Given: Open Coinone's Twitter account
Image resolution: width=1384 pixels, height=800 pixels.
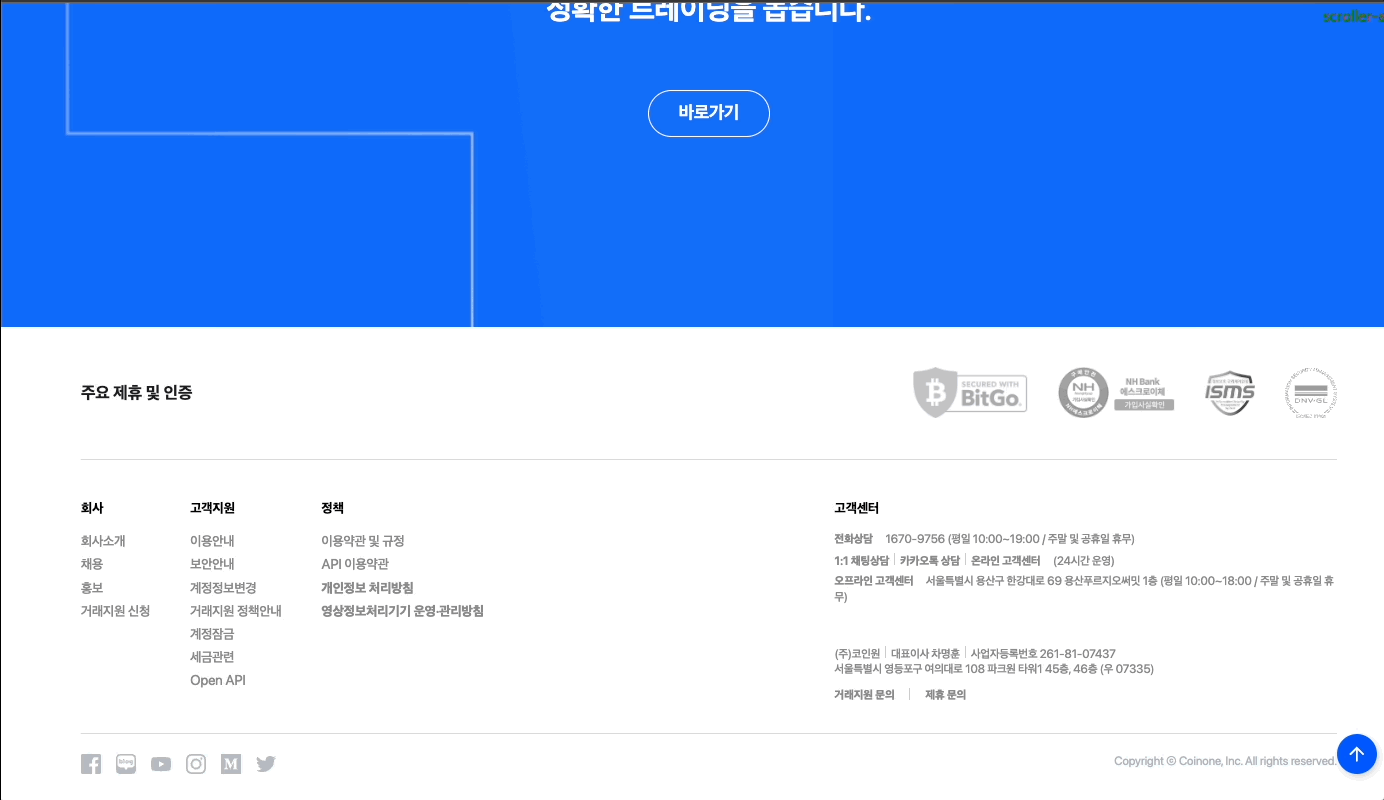Looking at the screenshot, I should click(x=265, y=763).
